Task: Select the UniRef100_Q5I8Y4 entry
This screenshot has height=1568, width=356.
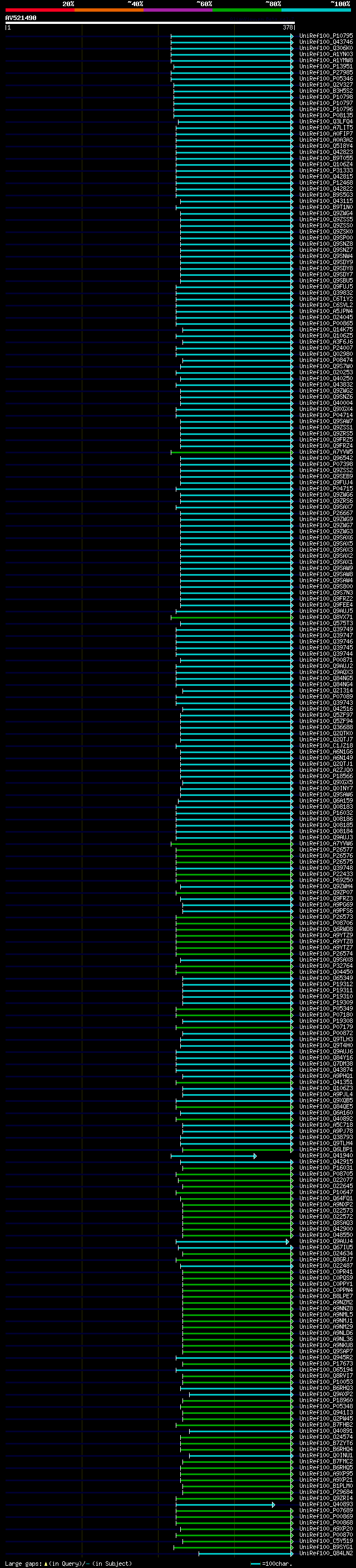Action: pyautogui.click(x=326, y=146)
